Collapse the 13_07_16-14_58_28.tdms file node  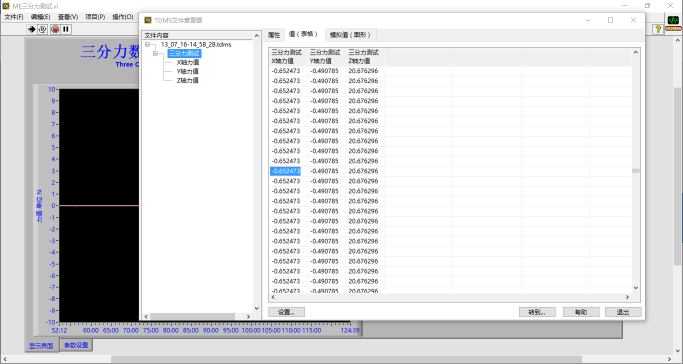[x=147, y=44]
